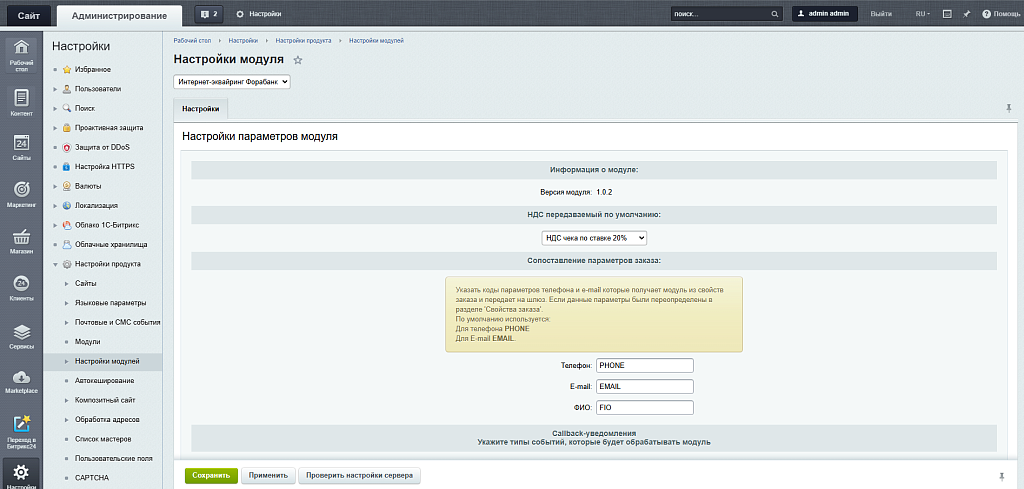Select the Настройки tab in module panel
This screenshot has width=1024, height=489.
[200, 109]
